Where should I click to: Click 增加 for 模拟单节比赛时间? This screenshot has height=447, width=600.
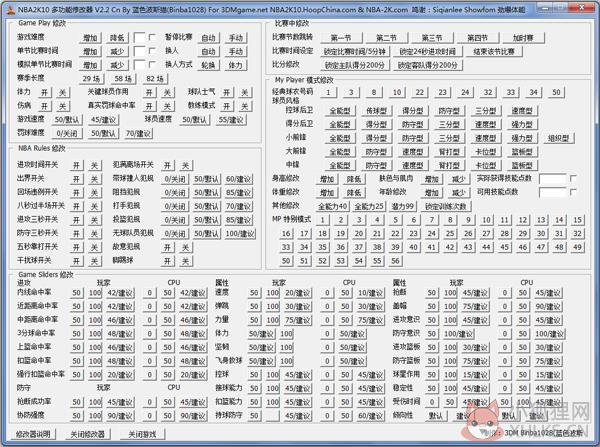coord(91,65)
